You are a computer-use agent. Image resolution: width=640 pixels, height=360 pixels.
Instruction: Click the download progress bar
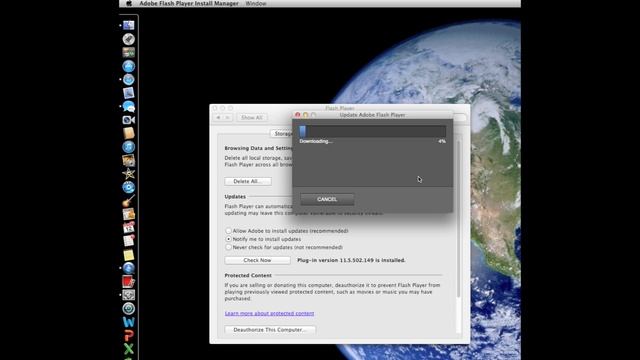point(372,131)
